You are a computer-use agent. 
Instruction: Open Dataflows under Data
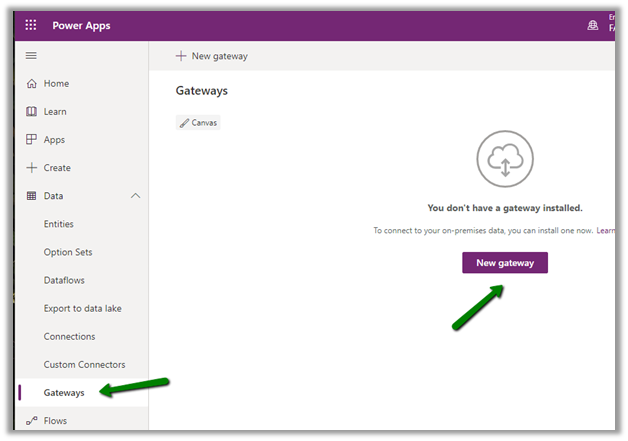[64, 280]
